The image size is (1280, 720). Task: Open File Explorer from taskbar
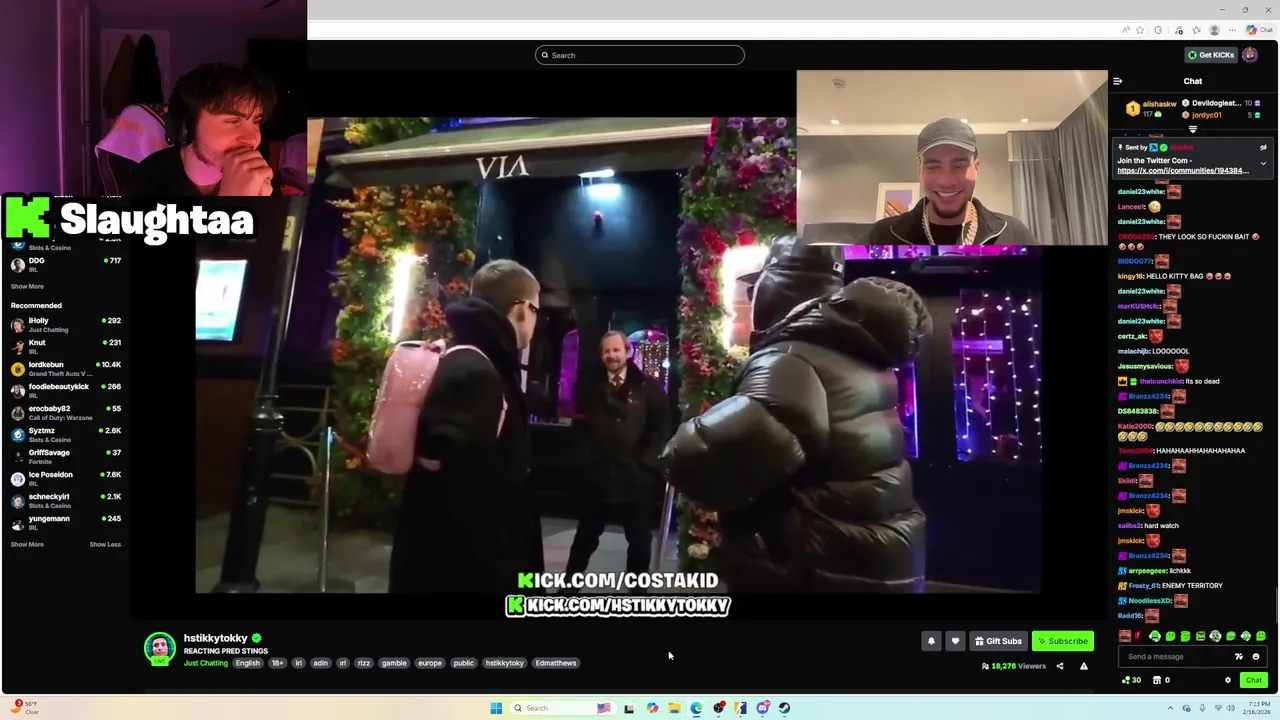674,708
